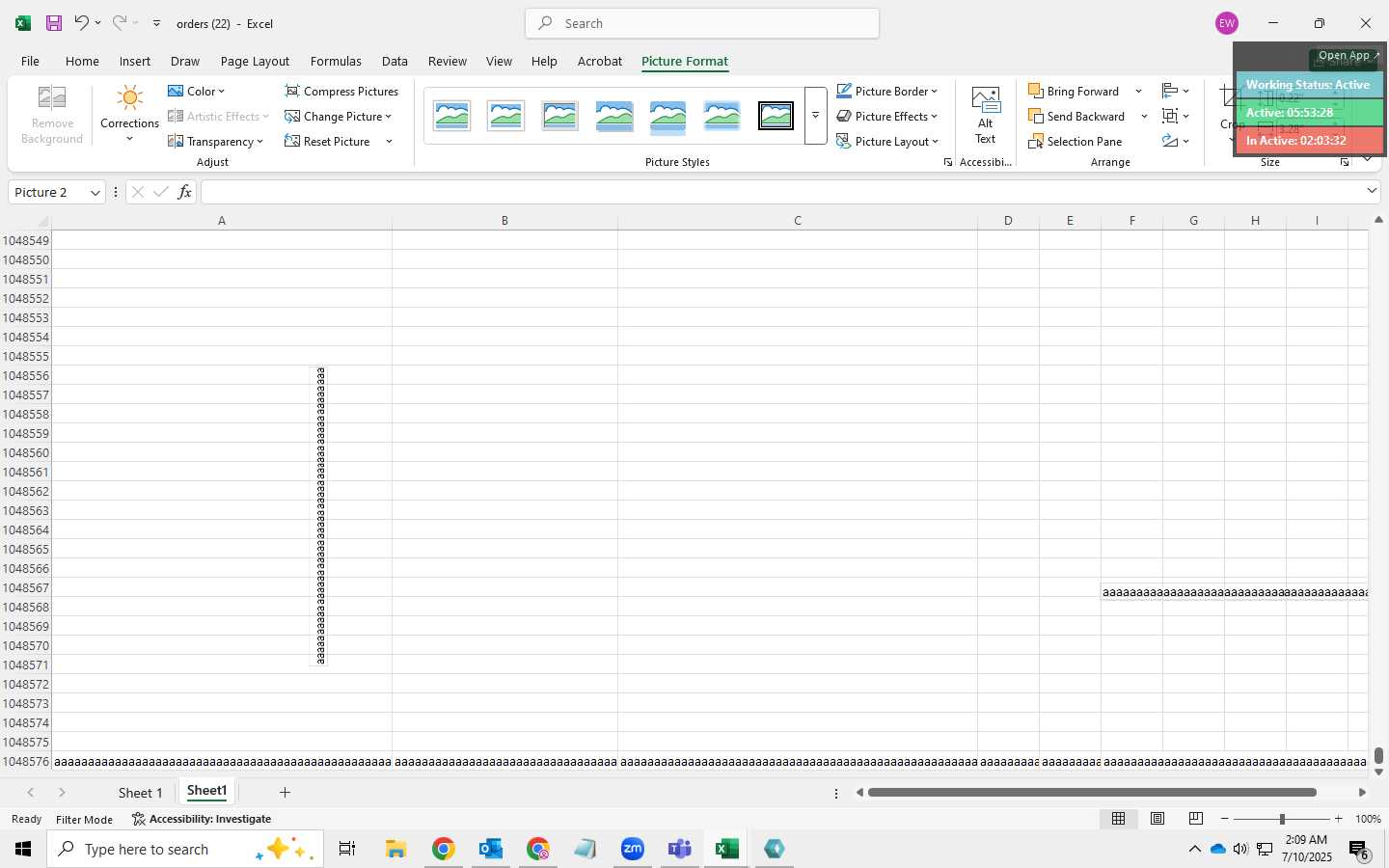Open the Name Box dropdown arrow
This screenshot has height=868, width=1389.
tap(95, 192)
